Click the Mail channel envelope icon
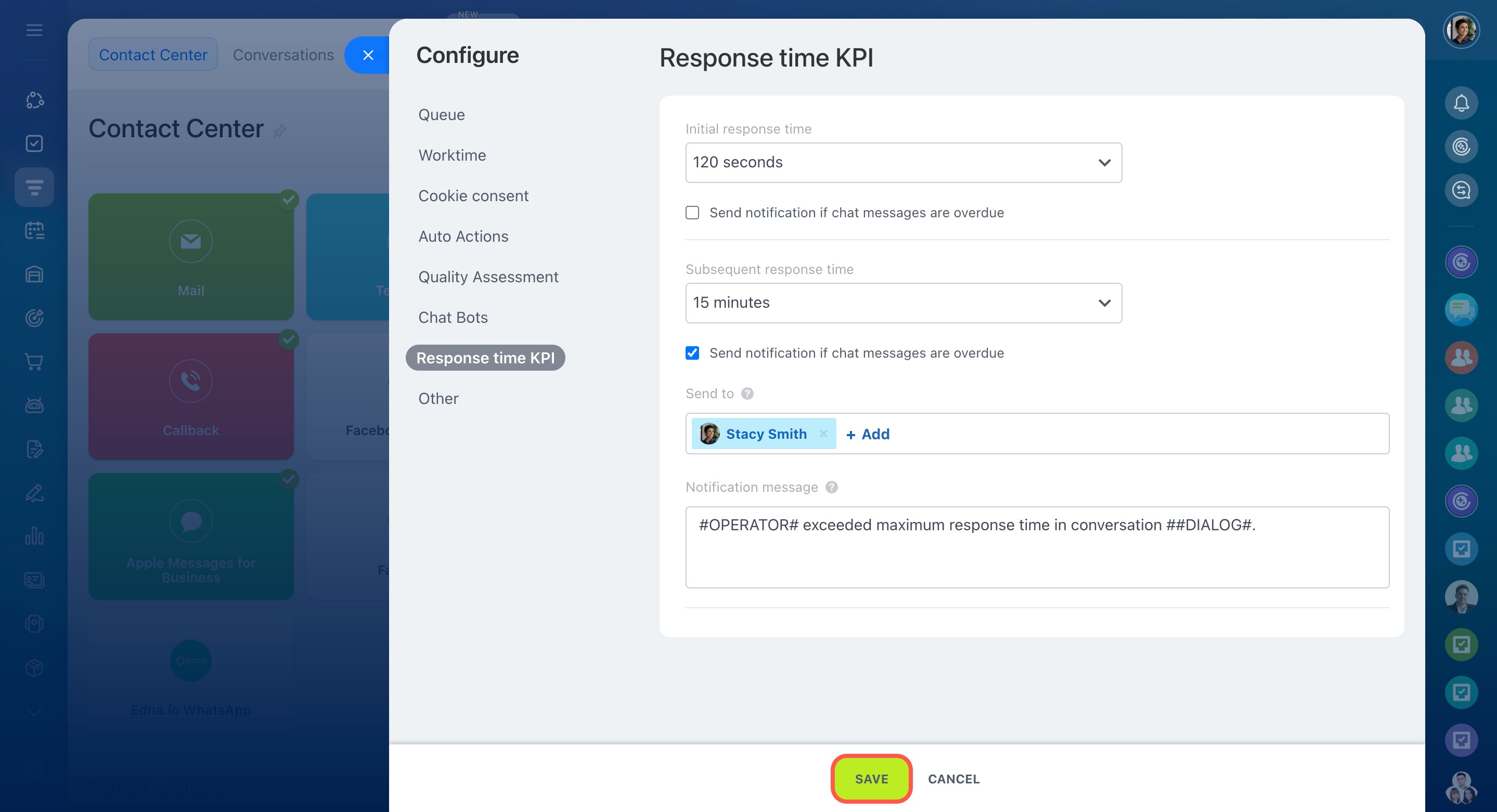Image resolution: width=1497 pixels, height=812 pixels. [x=190, y=241]
